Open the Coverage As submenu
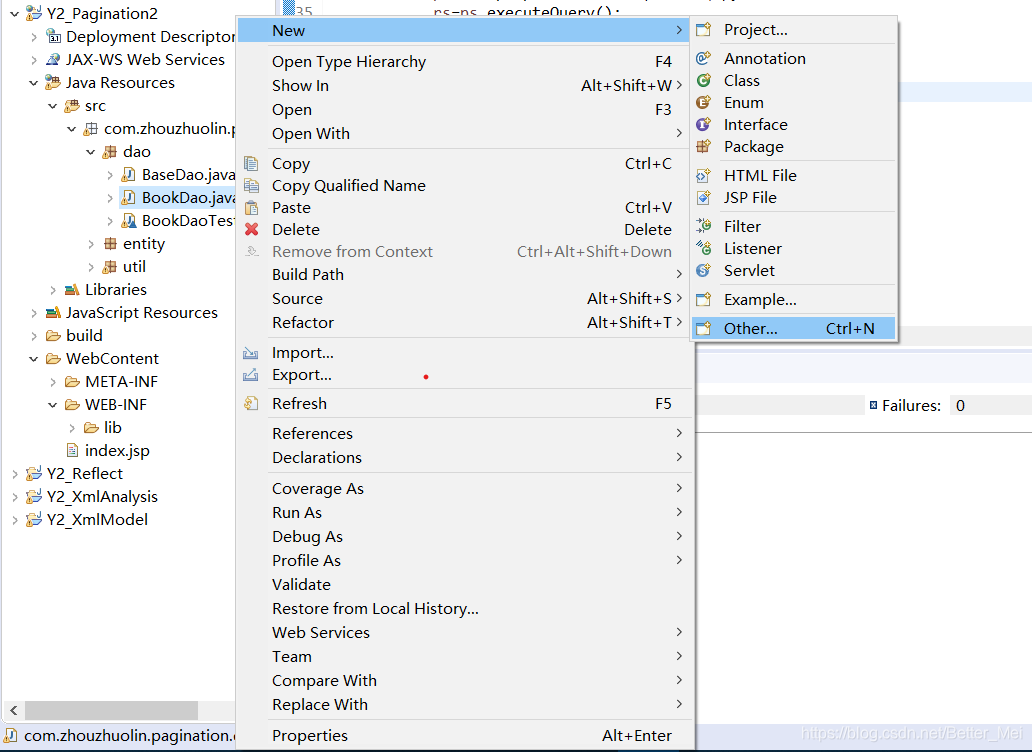Image resolution: width=1032 pixels, height=752 pixels. click(463, 488)
